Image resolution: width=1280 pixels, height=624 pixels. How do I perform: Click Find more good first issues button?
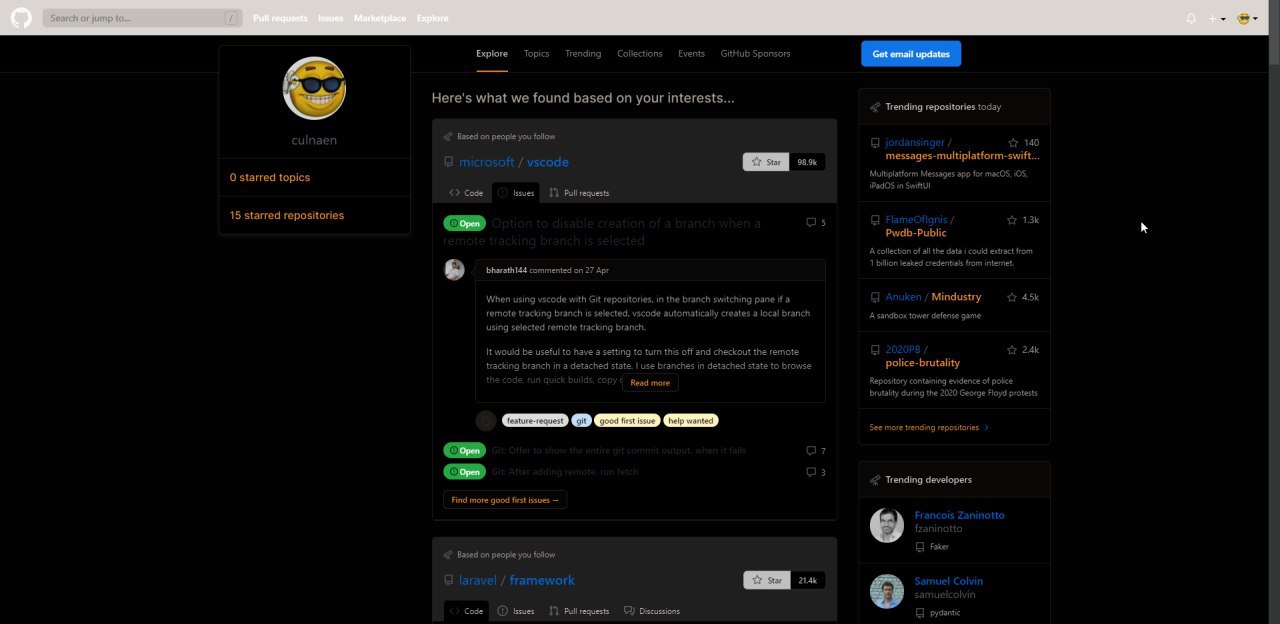click(x=505, y=500)
